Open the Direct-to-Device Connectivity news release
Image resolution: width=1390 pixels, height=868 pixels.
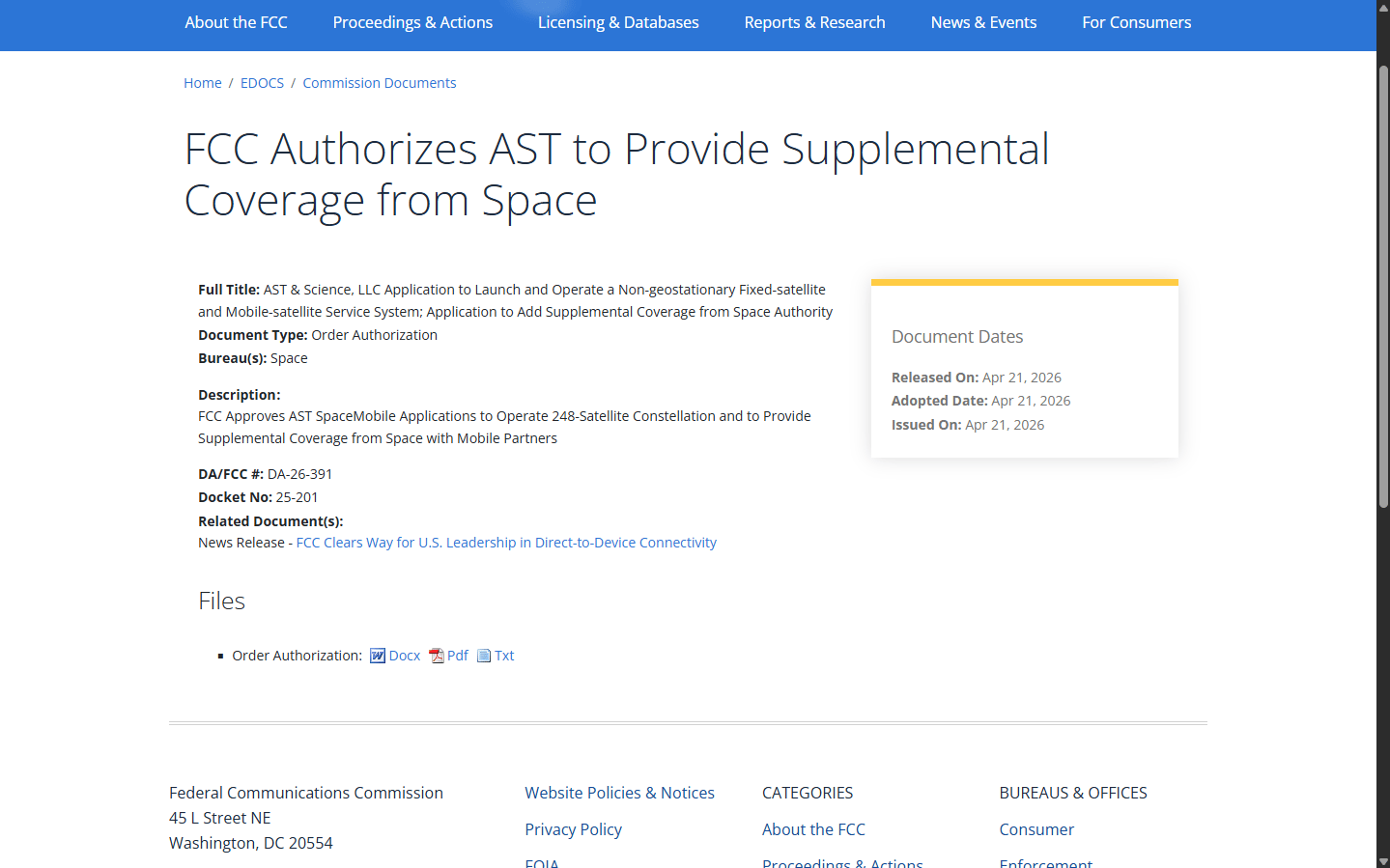coord(506,543)
